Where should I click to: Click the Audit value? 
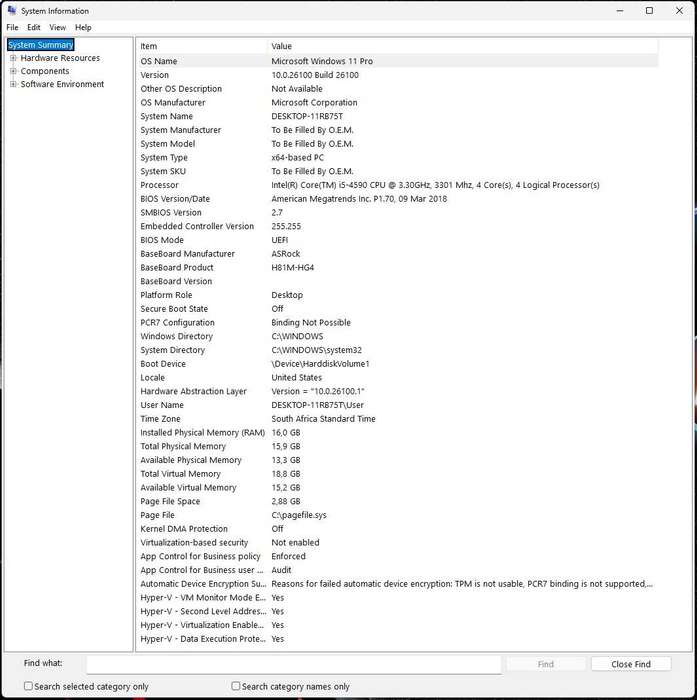(x=281, y=570)
